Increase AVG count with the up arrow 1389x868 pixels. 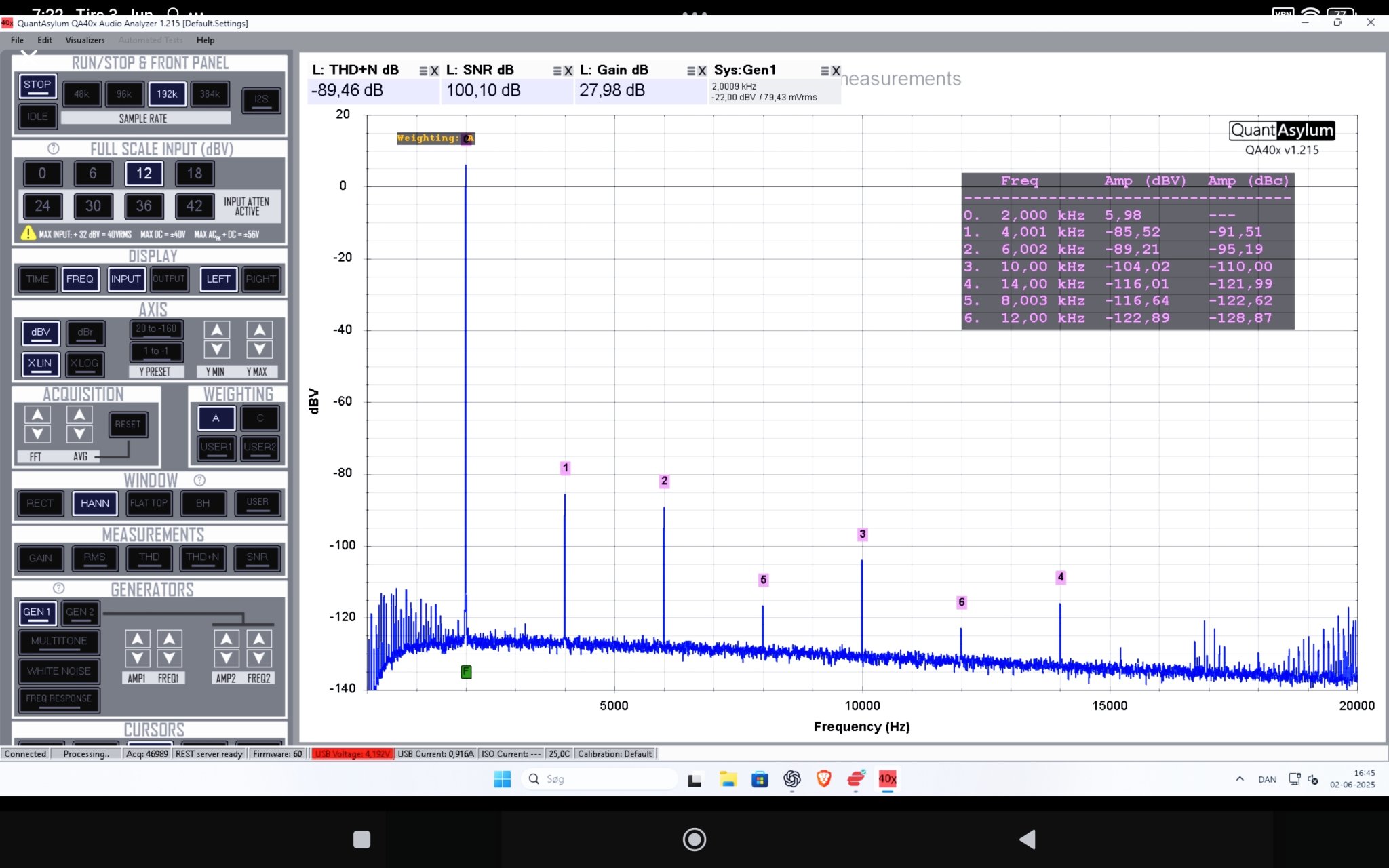79,414
